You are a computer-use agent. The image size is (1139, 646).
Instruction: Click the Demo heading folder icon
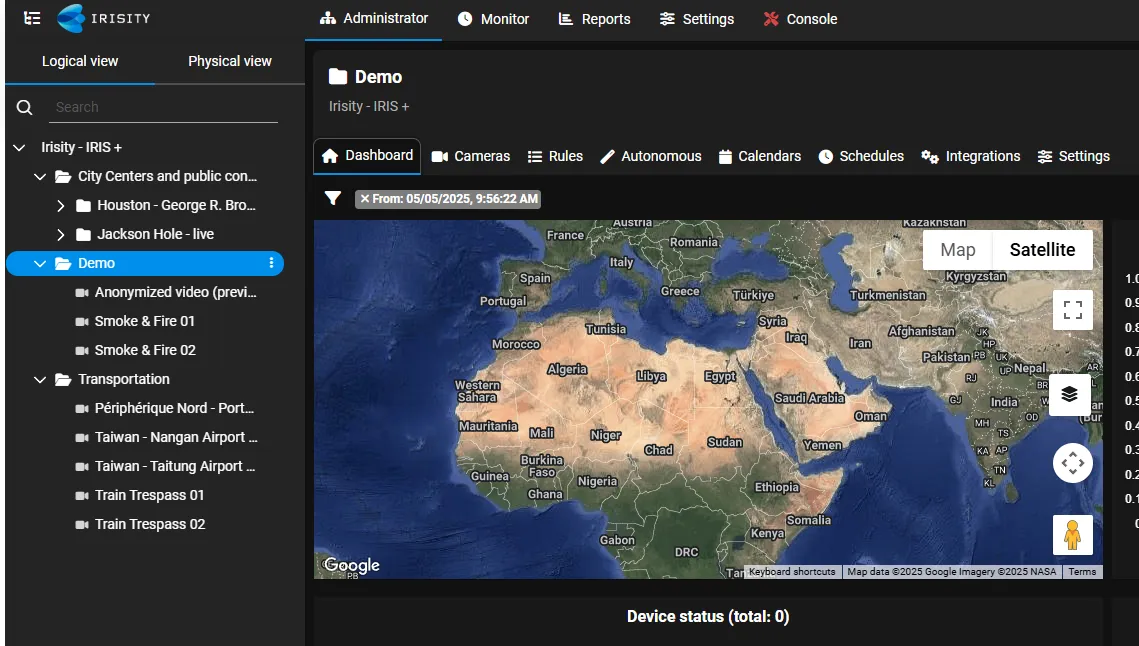[x=338, y=76]
